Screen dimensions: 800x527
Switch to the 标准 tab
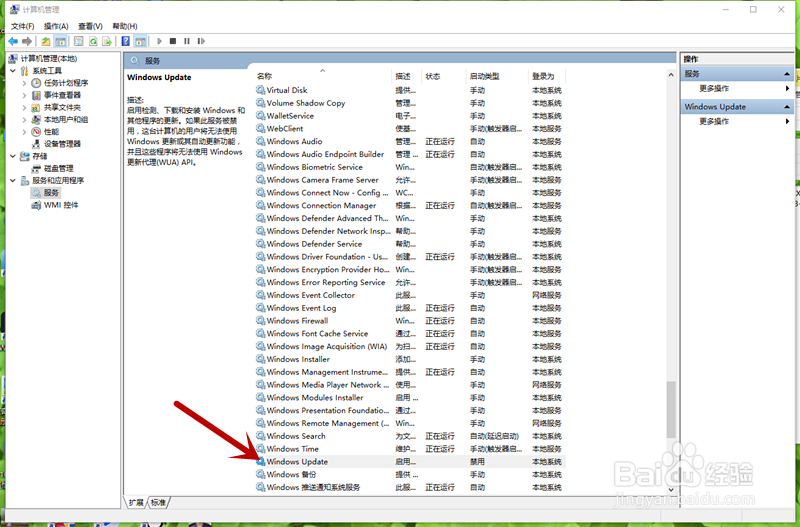(x=159, y=503)
